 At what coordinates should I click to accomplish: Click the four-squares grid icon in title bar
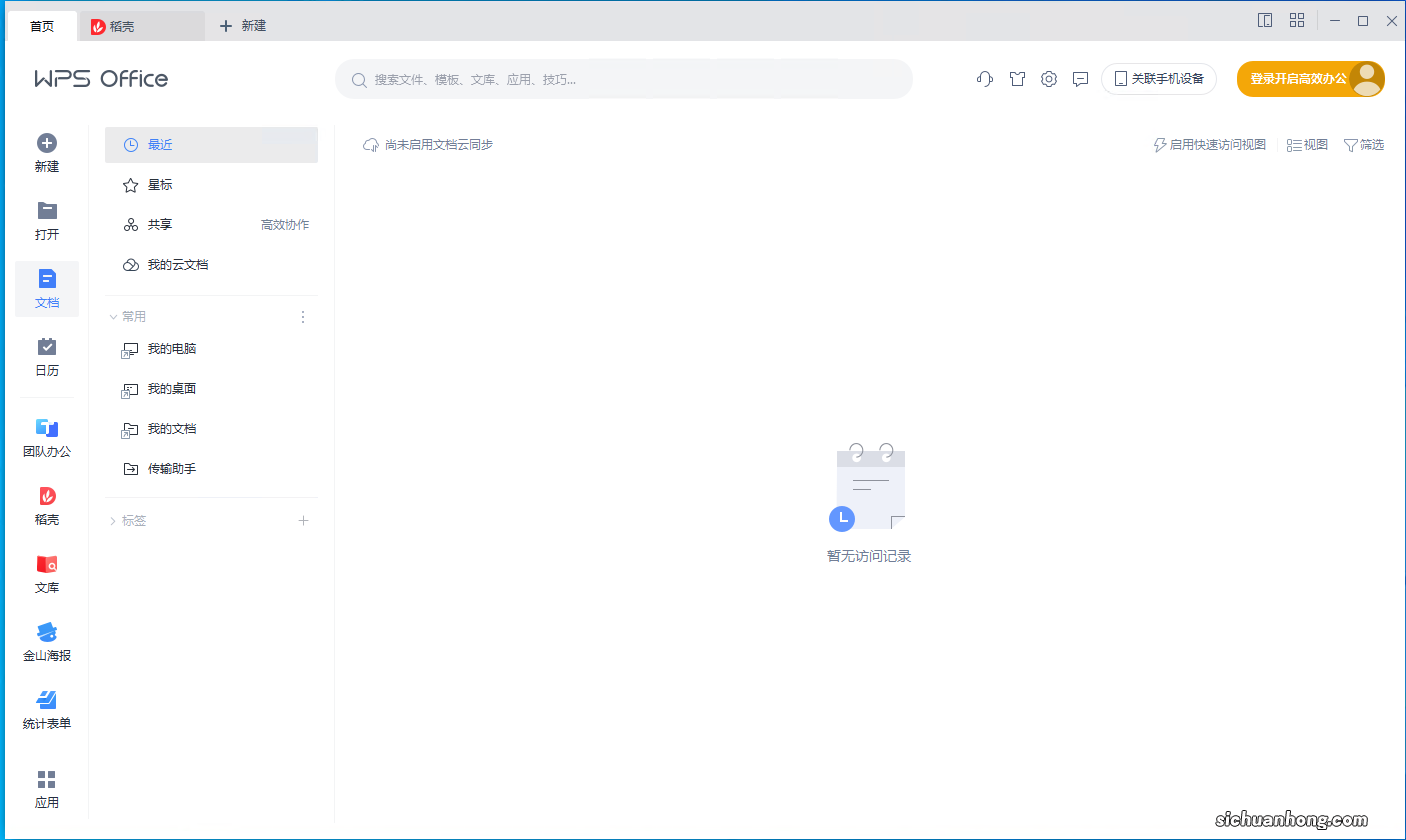(1297, 21)
